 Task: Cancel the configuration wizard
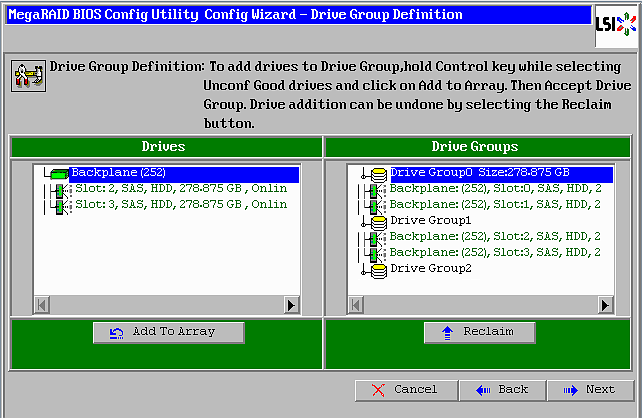coord(404,389)
